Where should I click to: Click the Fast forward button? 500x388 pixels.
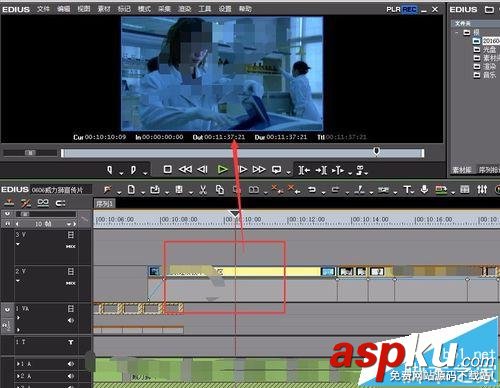259,170
